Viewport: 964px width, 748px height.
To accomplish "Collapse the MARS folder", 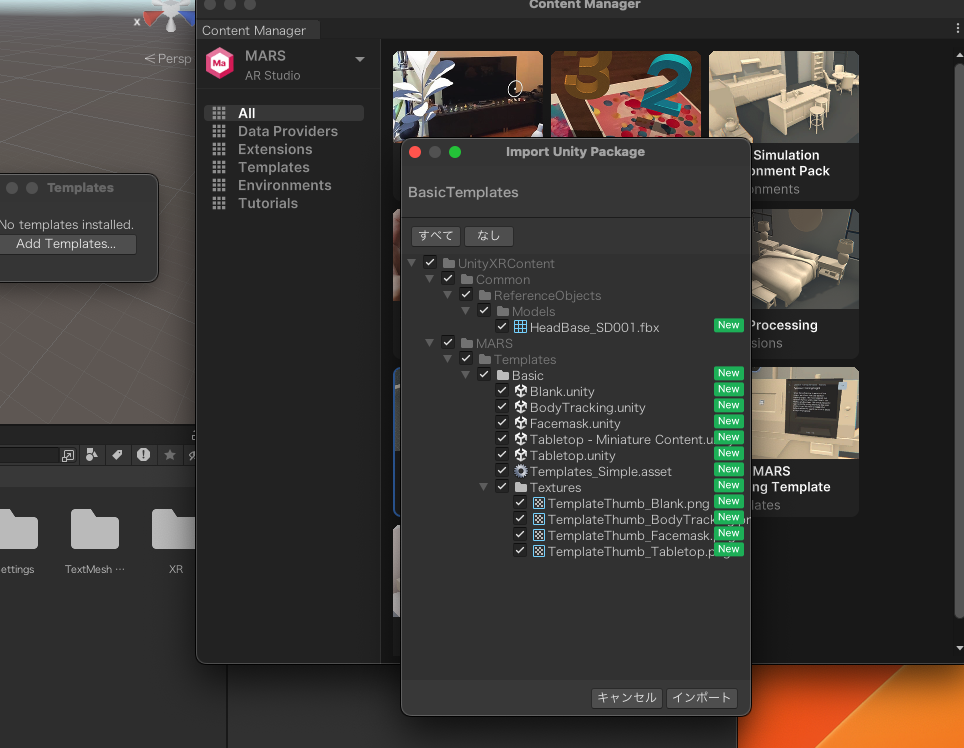I will coord(430,343).
